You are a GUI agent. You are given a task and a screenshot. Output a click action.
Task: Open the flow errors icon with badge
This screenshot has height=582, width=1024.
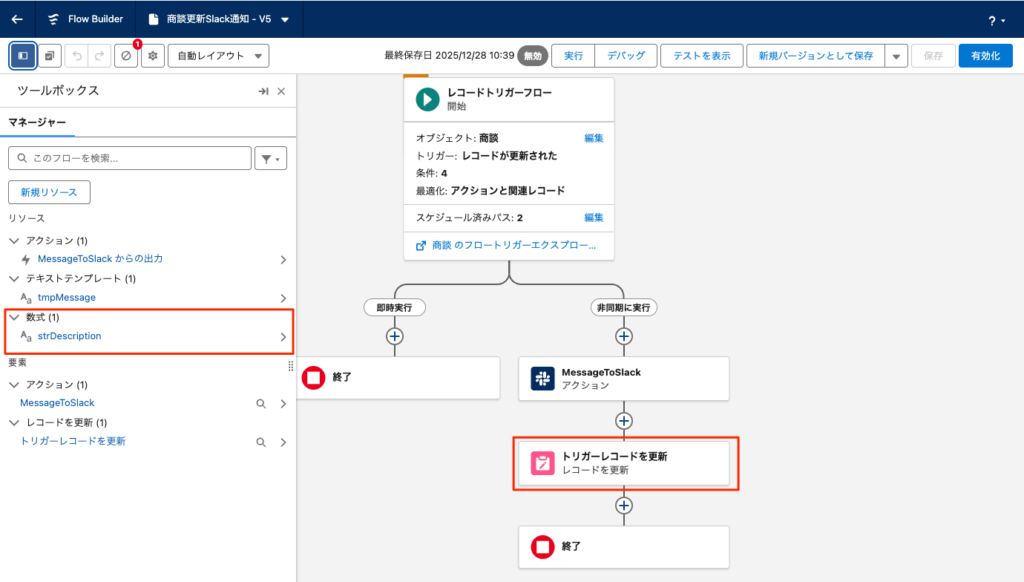tap(126, 55)
